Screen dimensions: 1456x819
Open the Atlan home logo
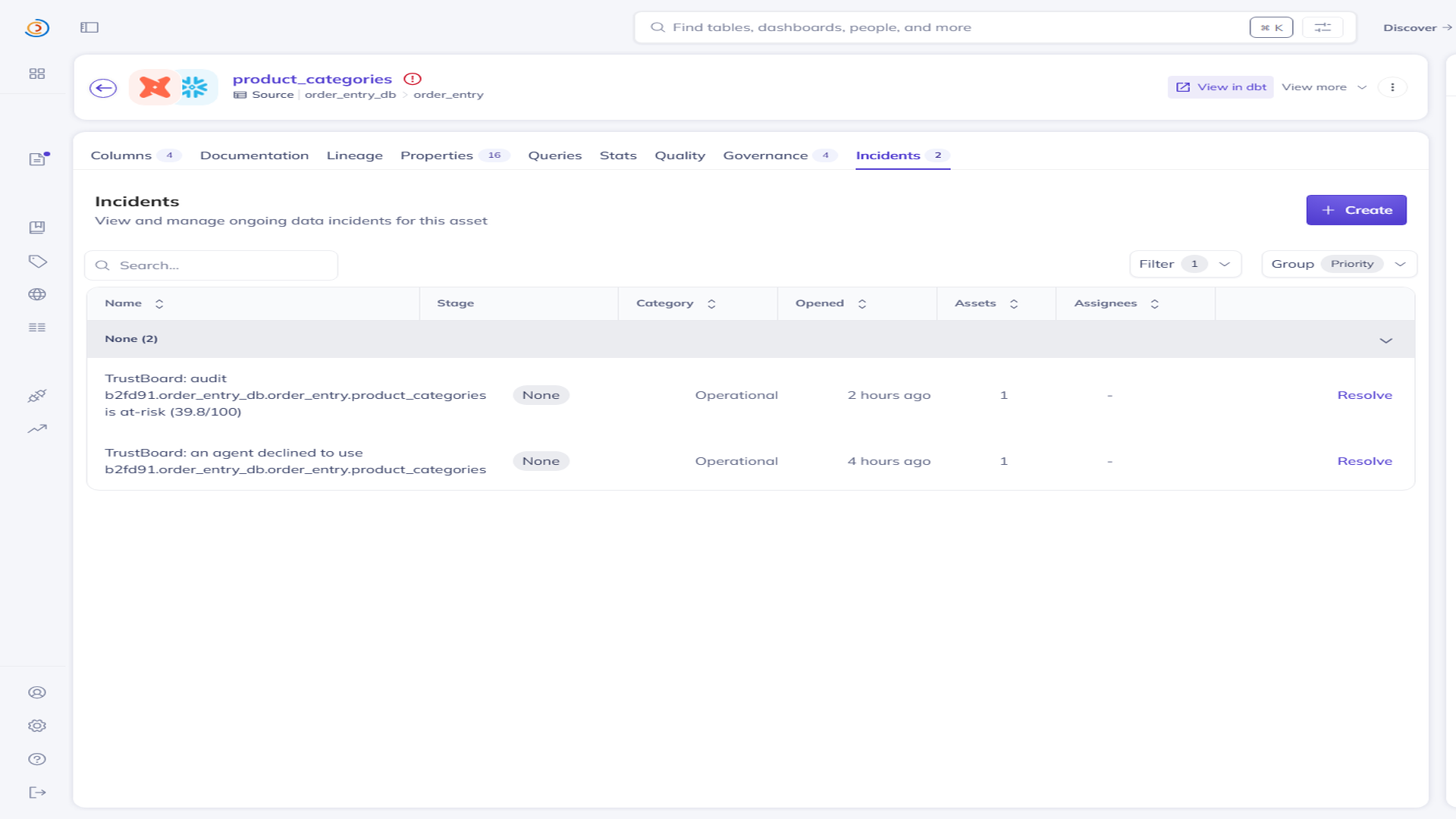point(36,28)
